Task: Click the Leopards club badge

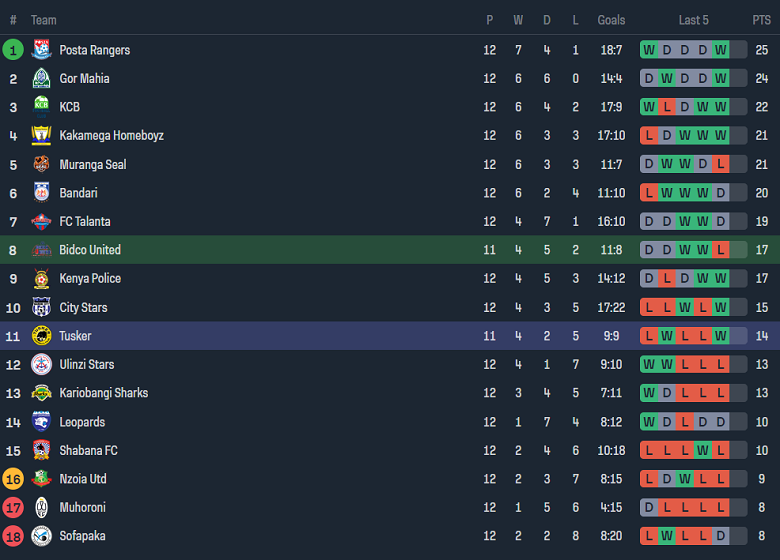Action: coord(41,422)
